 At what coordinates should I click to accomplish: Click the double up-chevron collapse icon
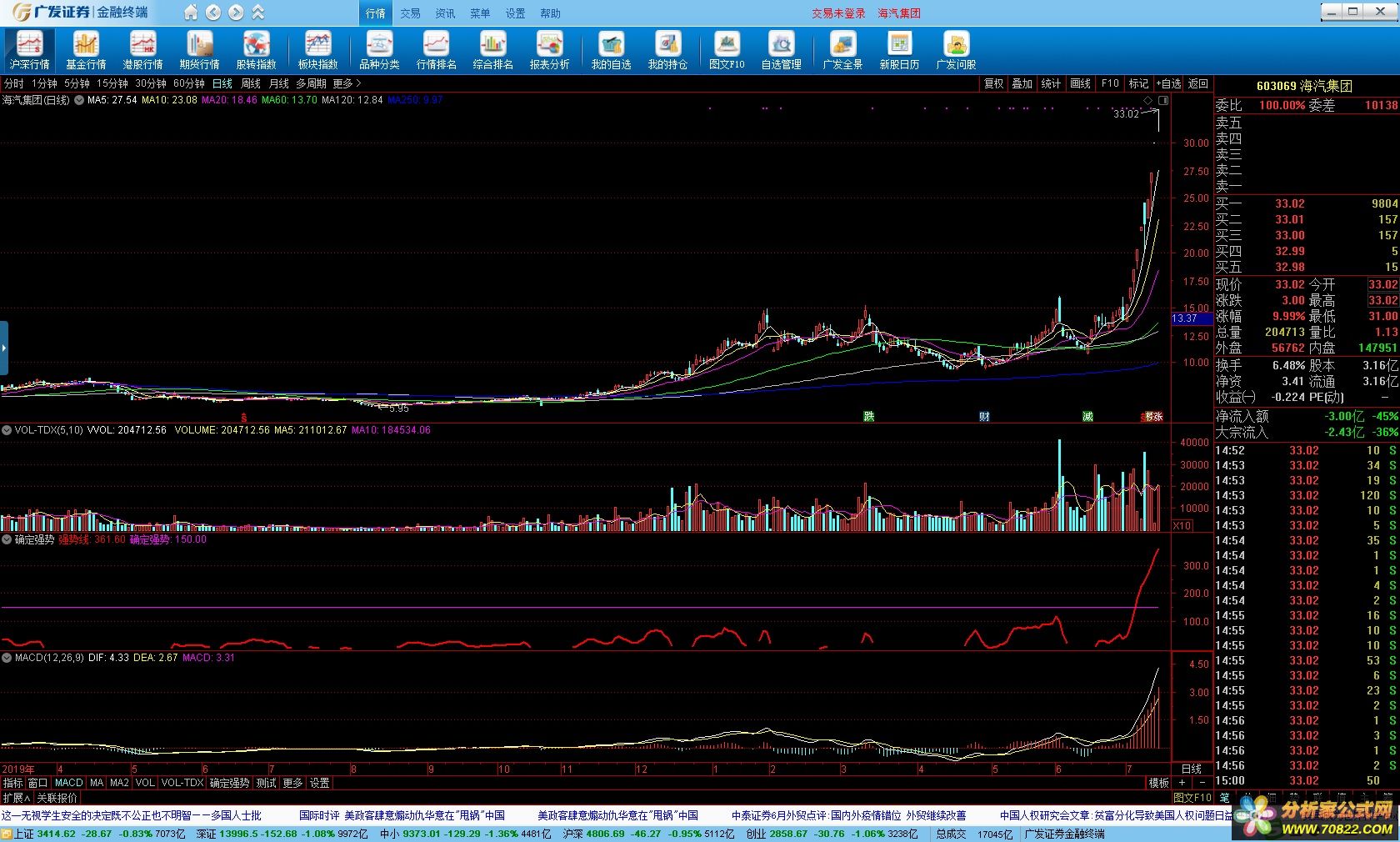tap(258, 13)
